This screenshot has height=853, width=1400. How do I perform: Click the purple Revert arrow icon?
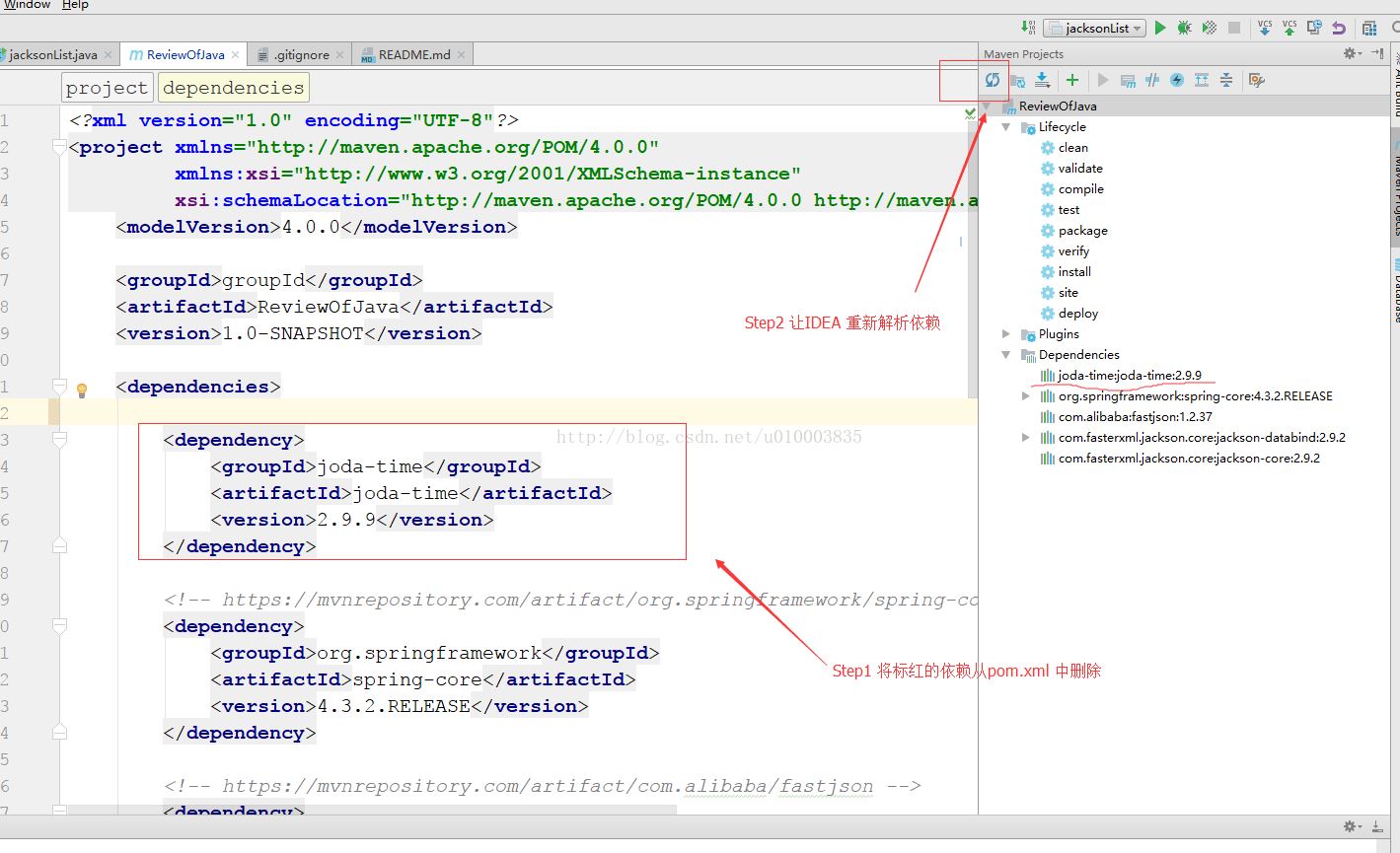pyautogui.click(x=1338, y=28)
